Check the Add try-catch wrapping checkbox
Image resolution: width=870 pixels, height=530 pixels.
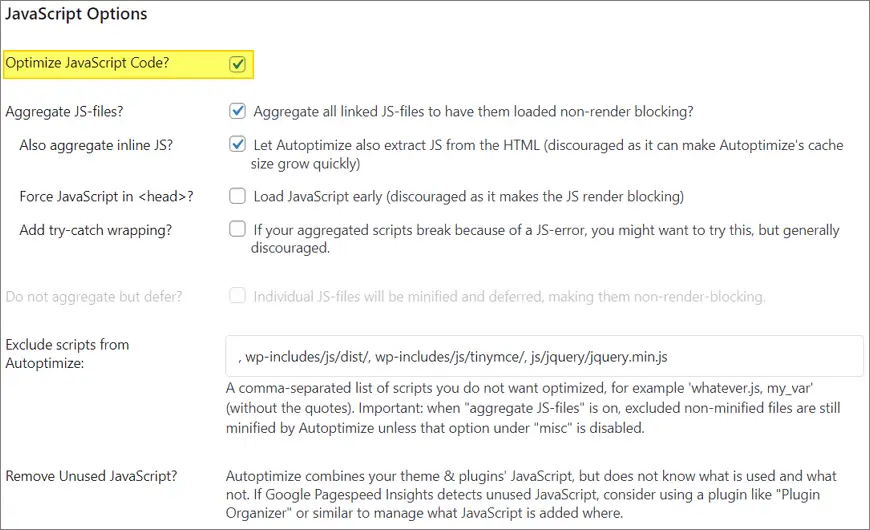point(237,229)
